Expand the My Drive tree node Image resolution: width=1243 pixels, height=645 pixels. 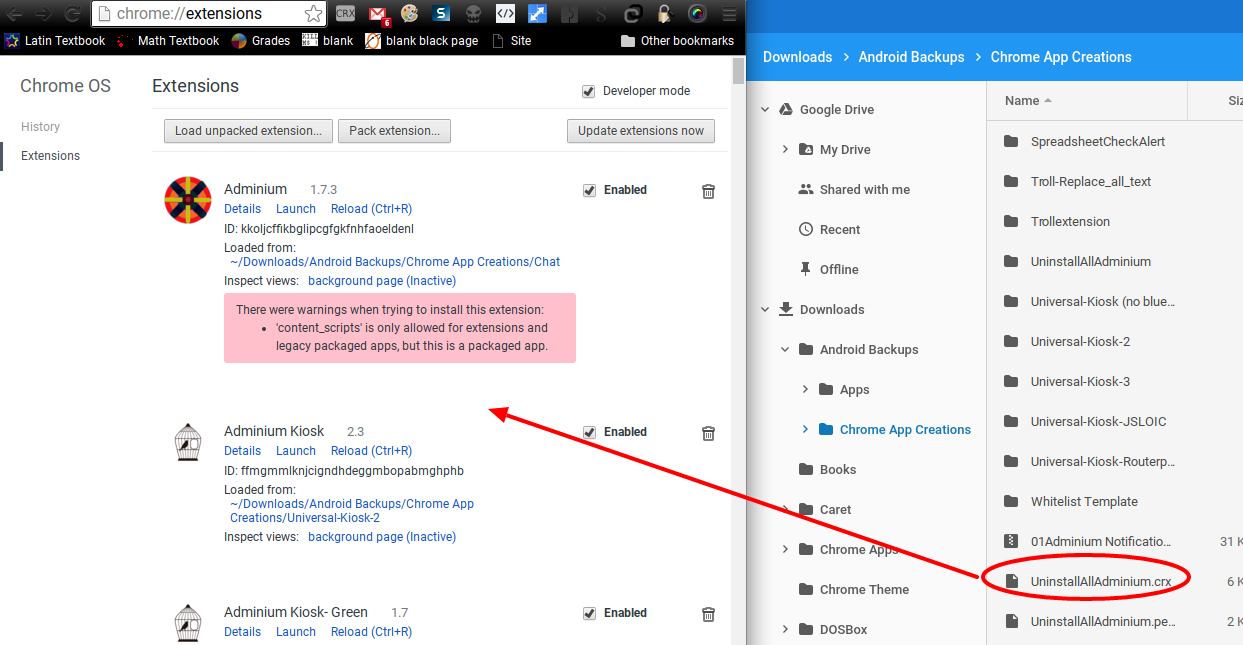[785, 150]
